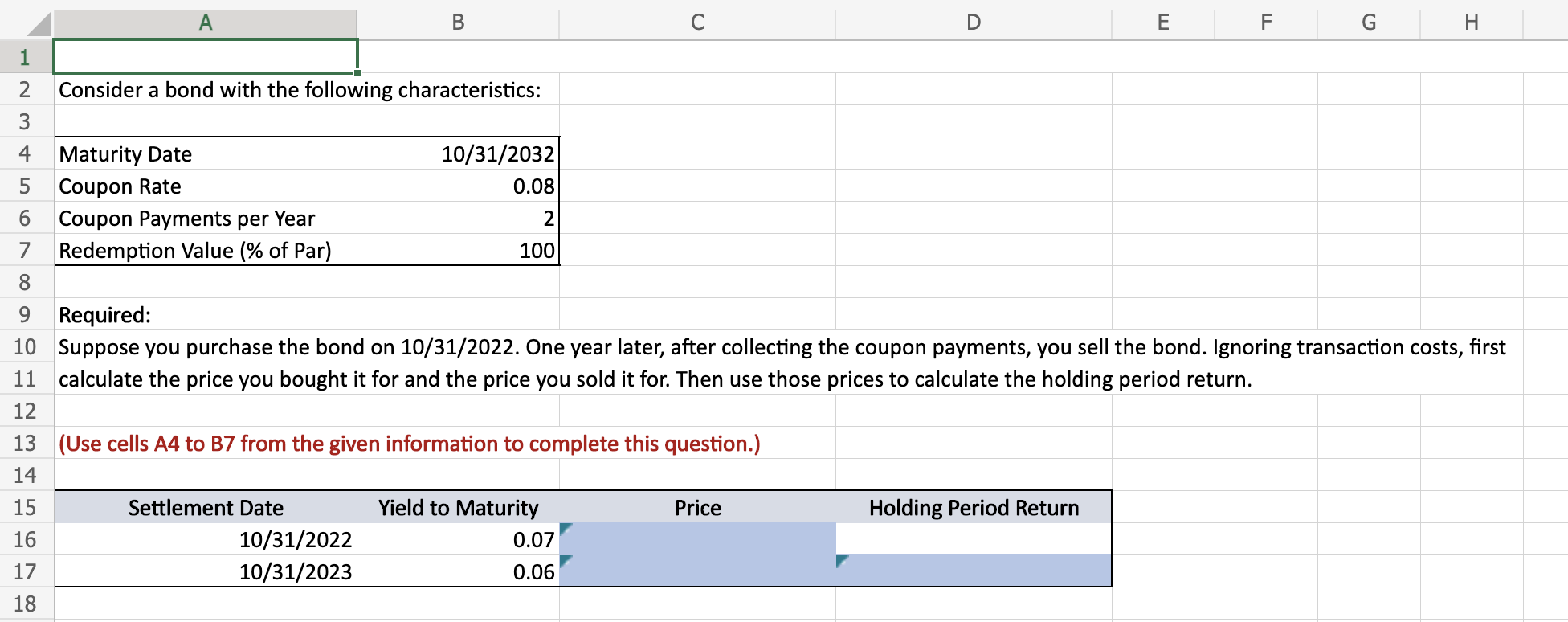Image resolution: width=1568 pixels, height=622 pixels.
Task: Select the 'Yield to Maturity' header cell
Action: tap(458, 507)
